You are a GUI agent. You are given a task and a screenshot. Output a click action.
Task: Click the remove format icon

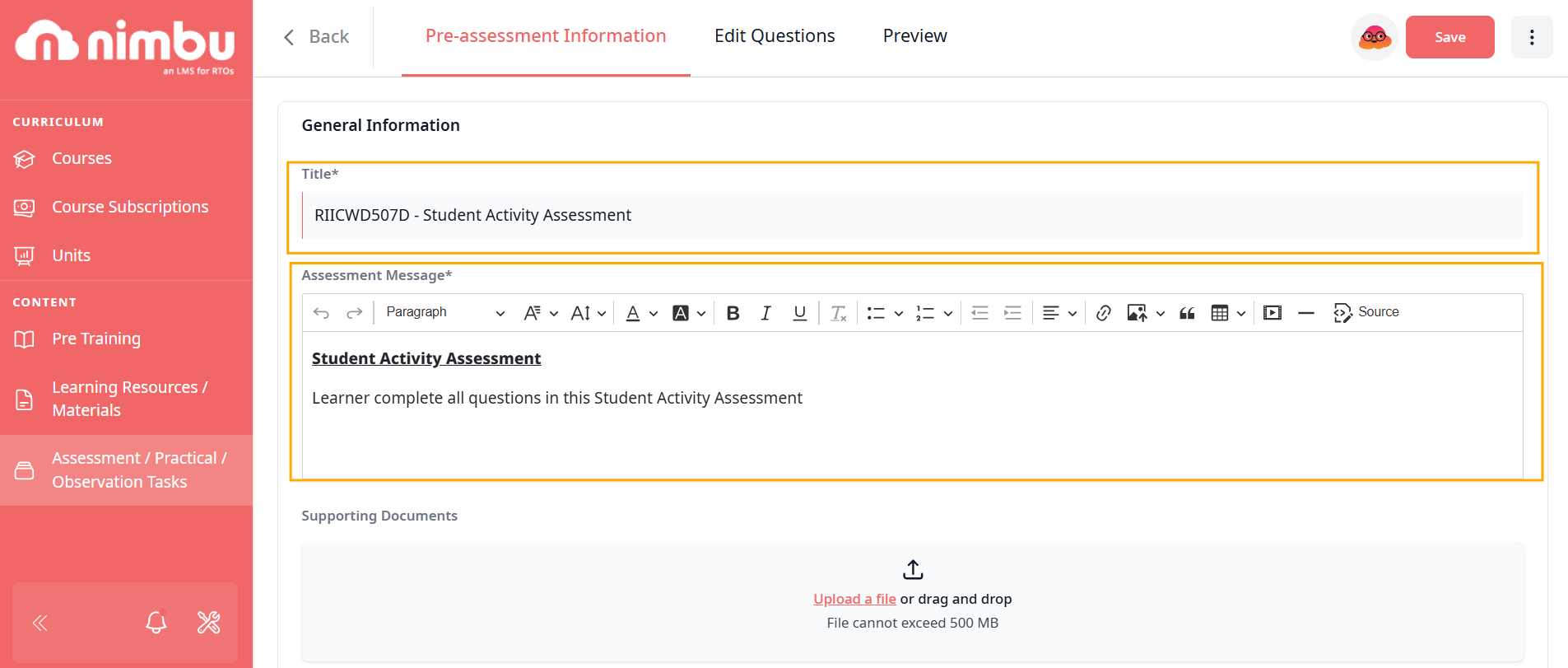pyautogui.click(x=838, y=313)
